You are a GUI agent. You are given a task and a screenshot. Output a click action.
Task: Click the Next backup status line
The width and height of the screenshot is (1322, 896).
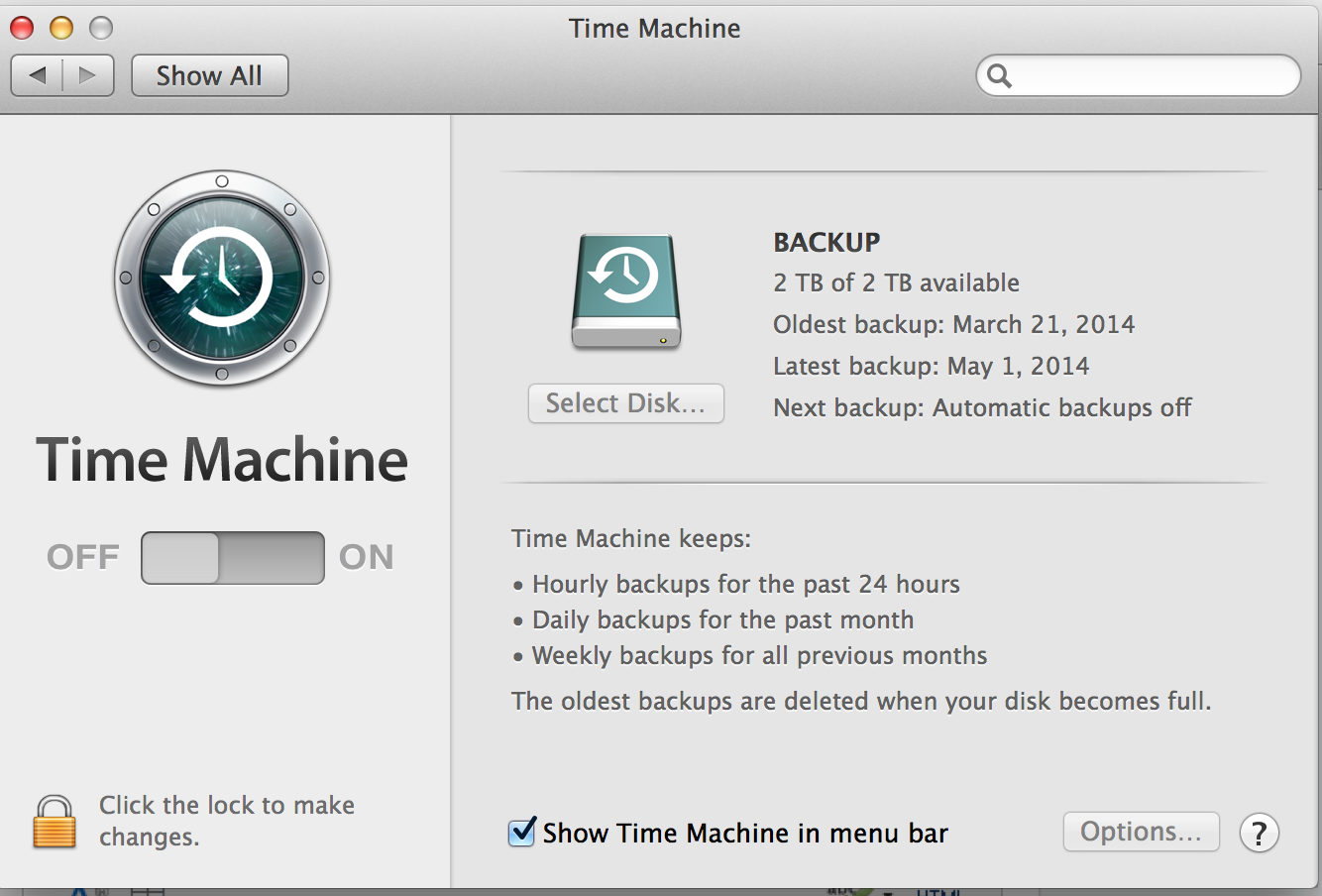pyautogui.click(x=981, y=407)
